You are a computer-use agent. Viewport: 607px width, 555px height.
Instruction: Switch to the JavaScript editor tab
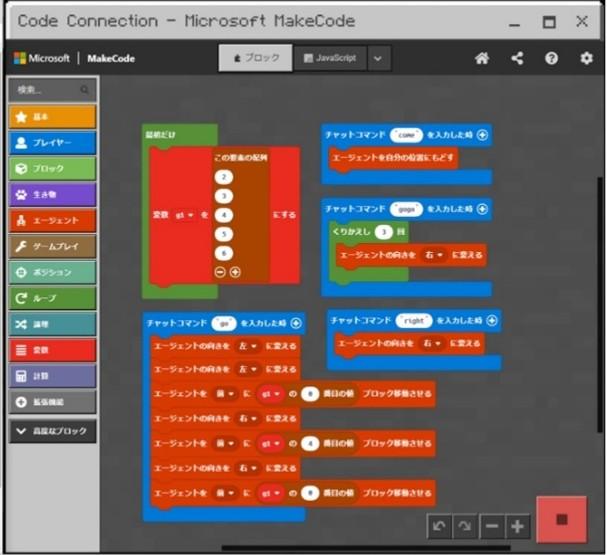click(x=329, y=59)
